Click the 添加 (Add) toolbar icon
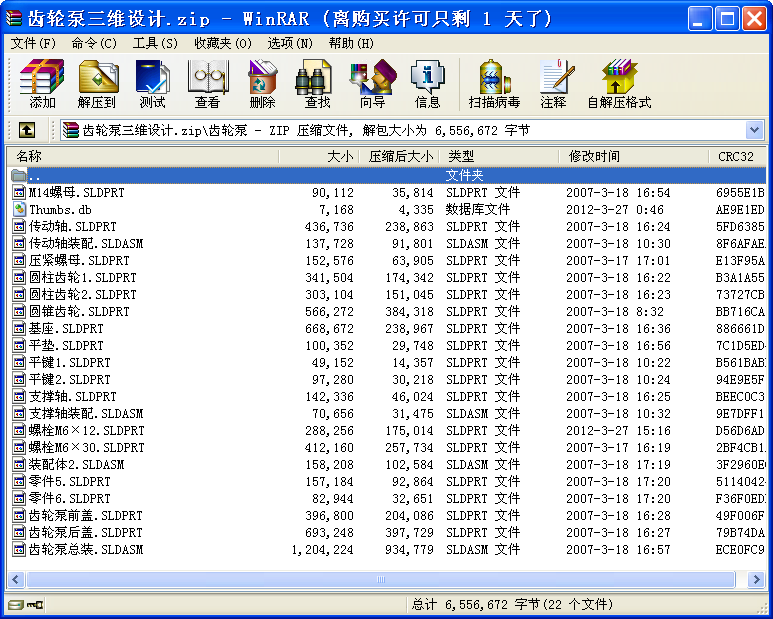 pyautogui.click(x=42, y=84)
